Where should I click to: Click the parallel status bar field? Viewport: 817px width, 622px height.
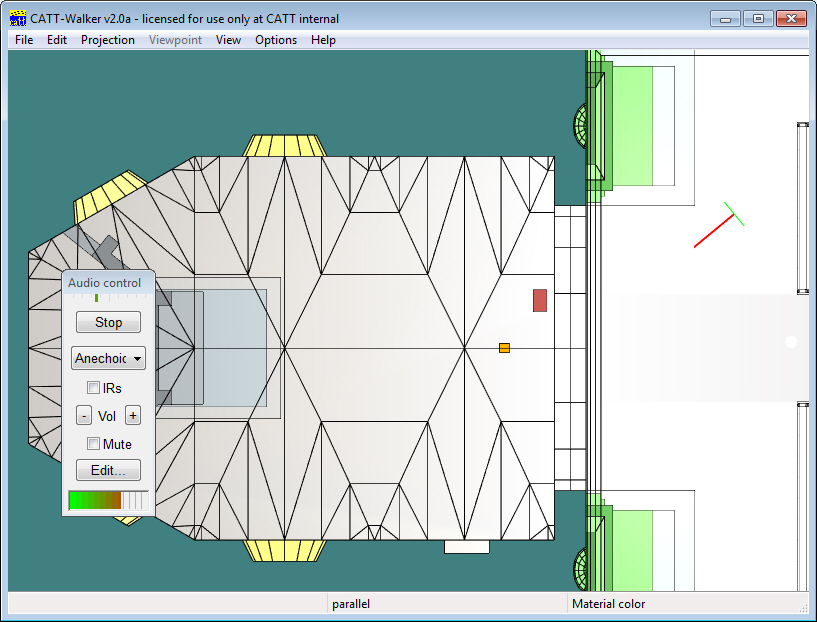tap(445, 604)
